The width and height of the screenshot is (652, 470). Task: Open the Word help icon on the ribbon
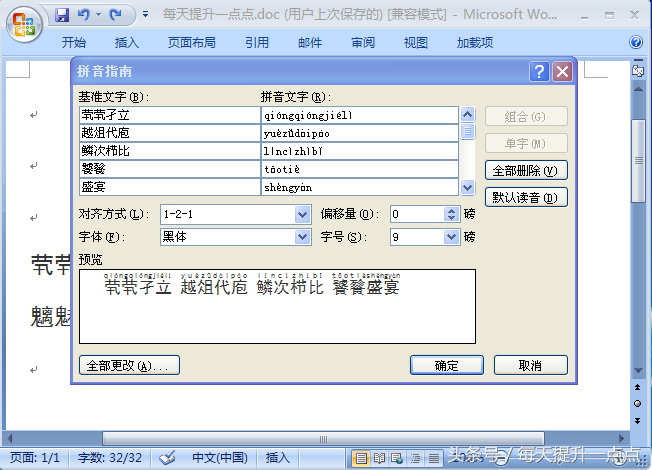pyautogui.click(x=636, y=42)
